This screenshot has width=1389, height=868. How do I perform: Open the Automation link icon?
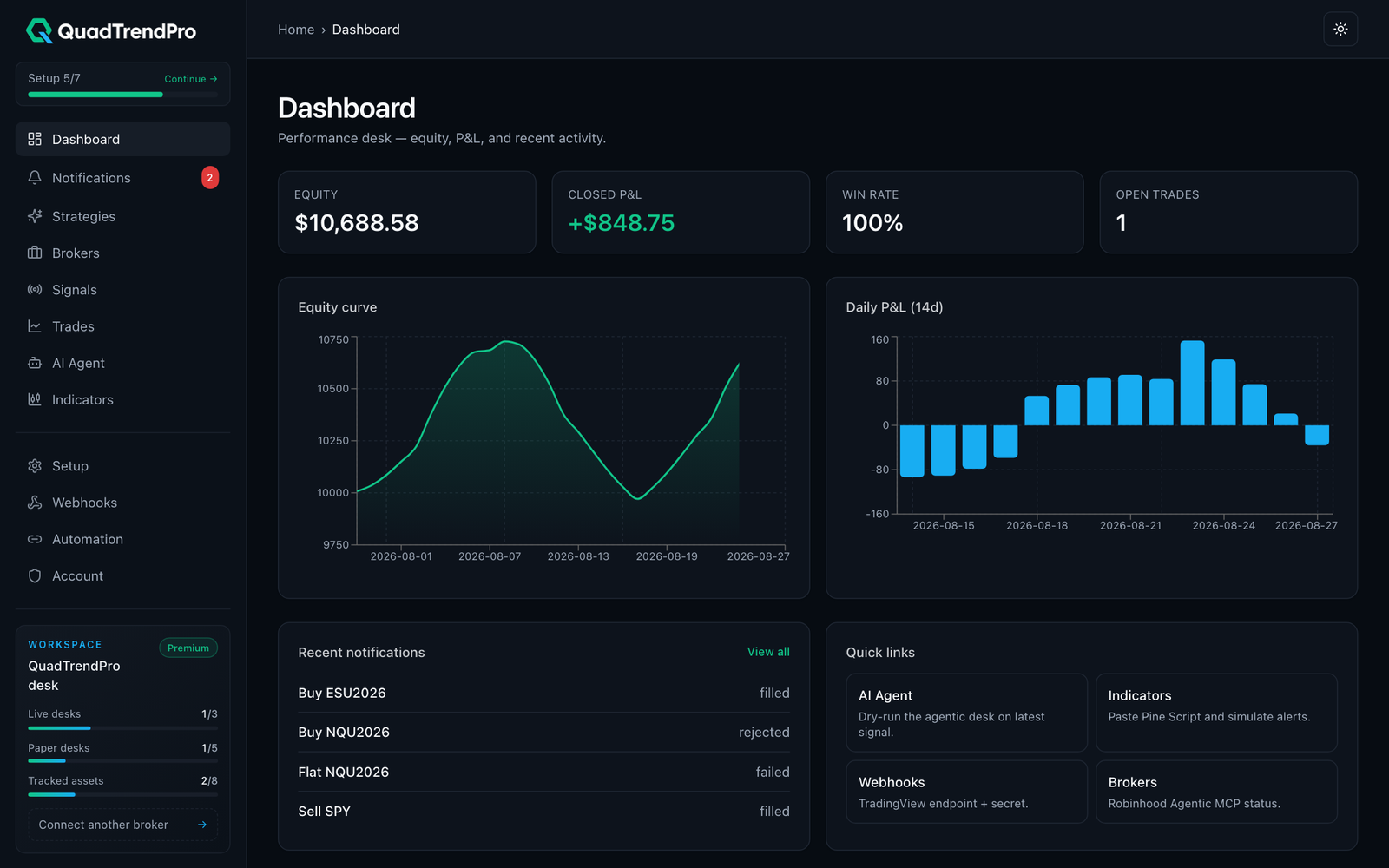tap(35, 539)
